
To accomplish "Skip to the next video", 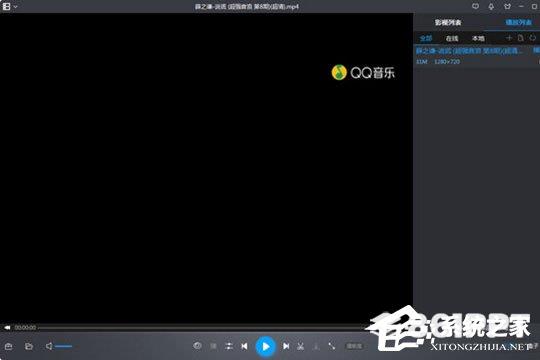I will [286, 346].
